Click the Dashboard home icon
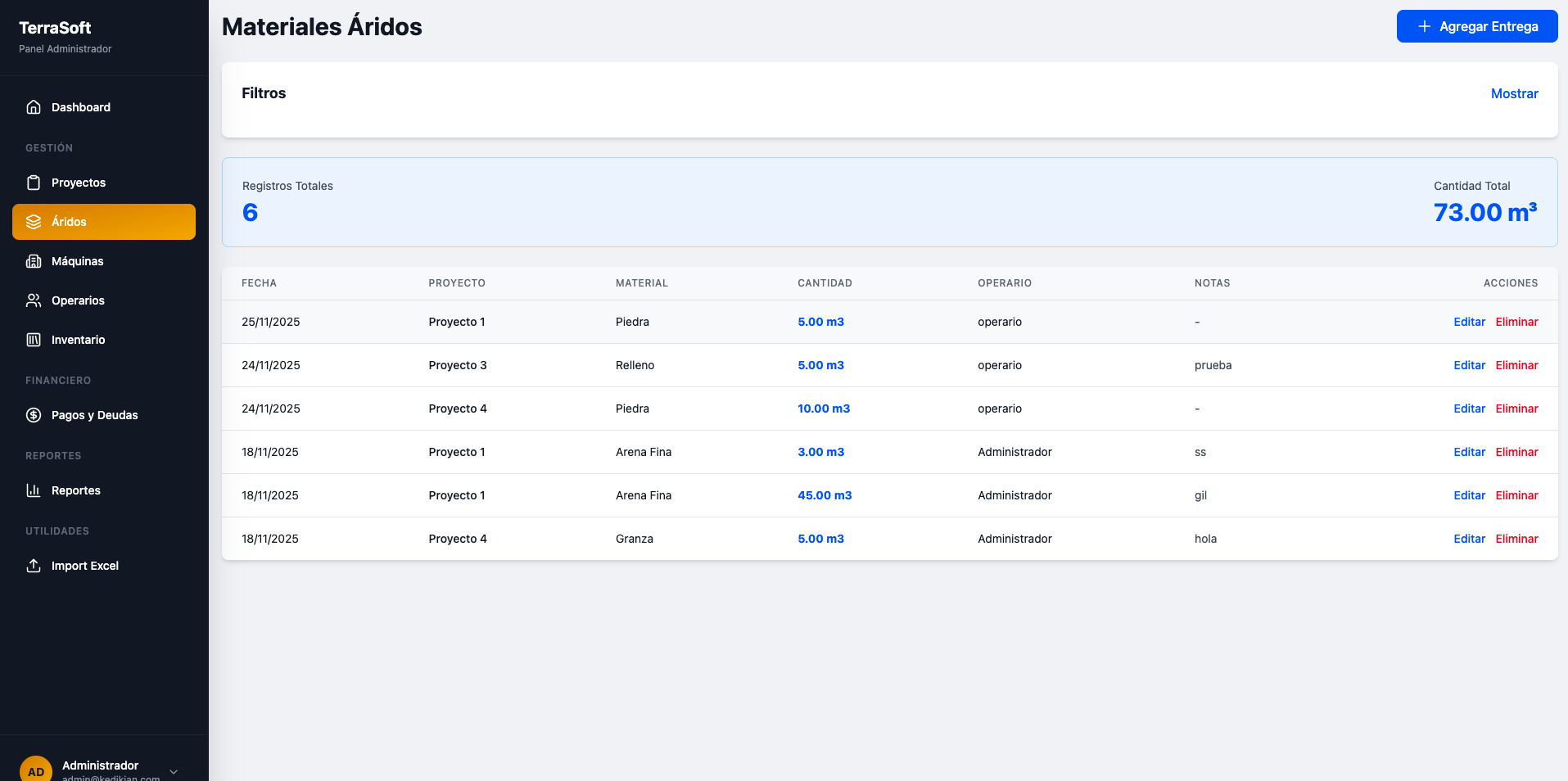The image size is (1568, 781). coord(34,107)
